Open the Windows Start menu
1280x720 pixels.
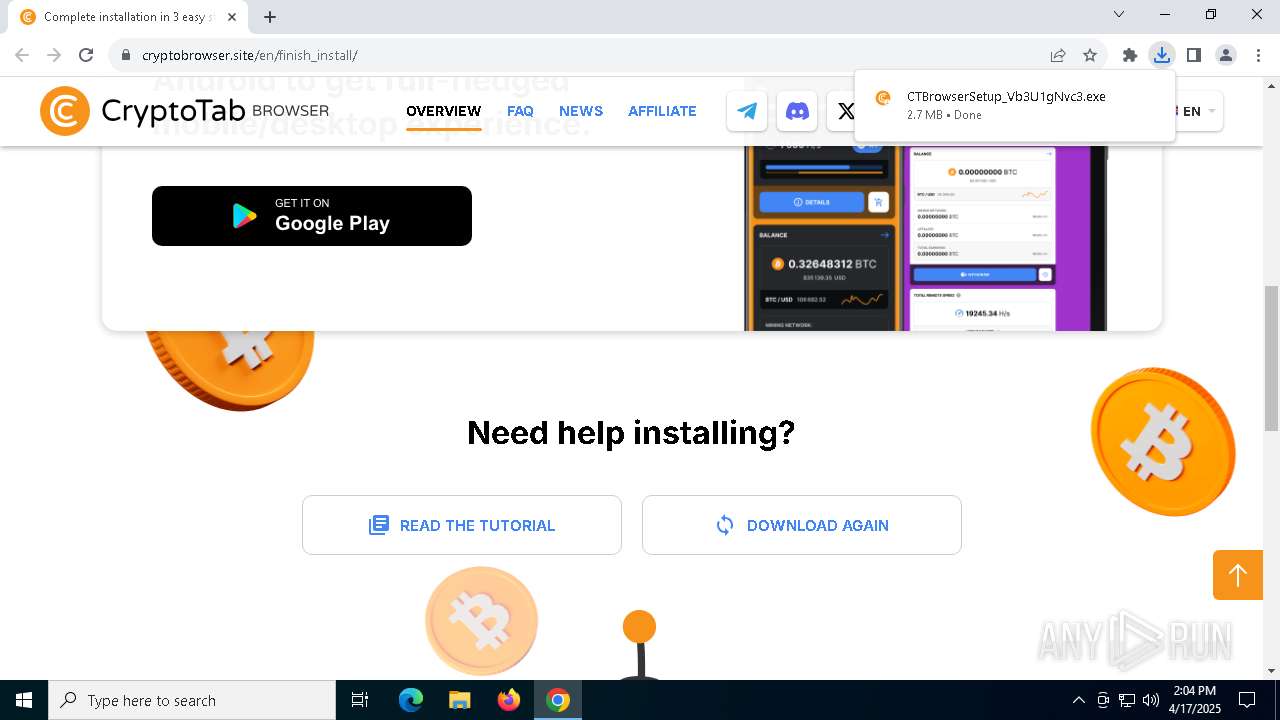[x=24, y=700]
